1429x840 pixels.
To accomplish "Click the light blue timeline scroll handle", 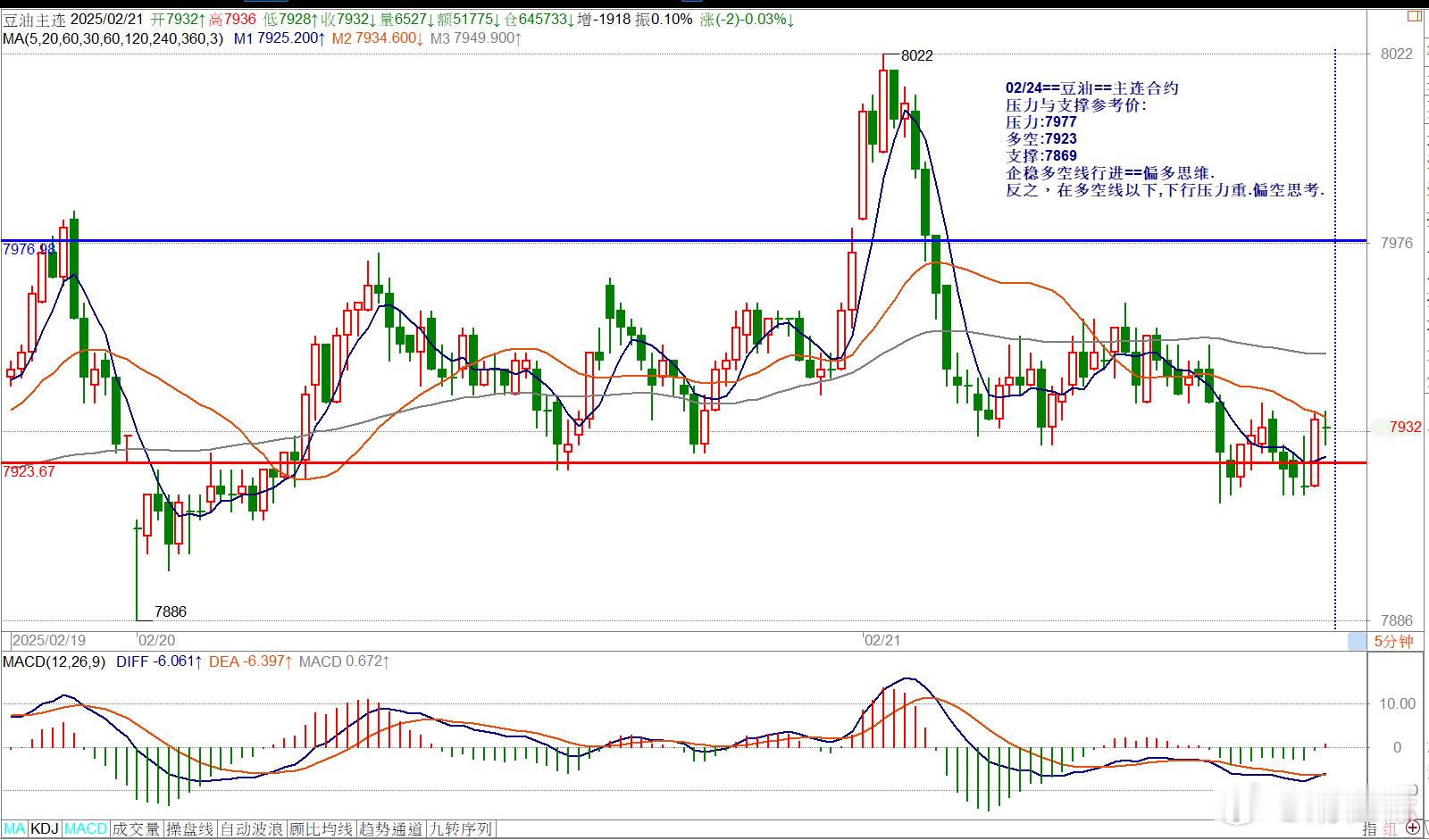I will point(1358,640).
